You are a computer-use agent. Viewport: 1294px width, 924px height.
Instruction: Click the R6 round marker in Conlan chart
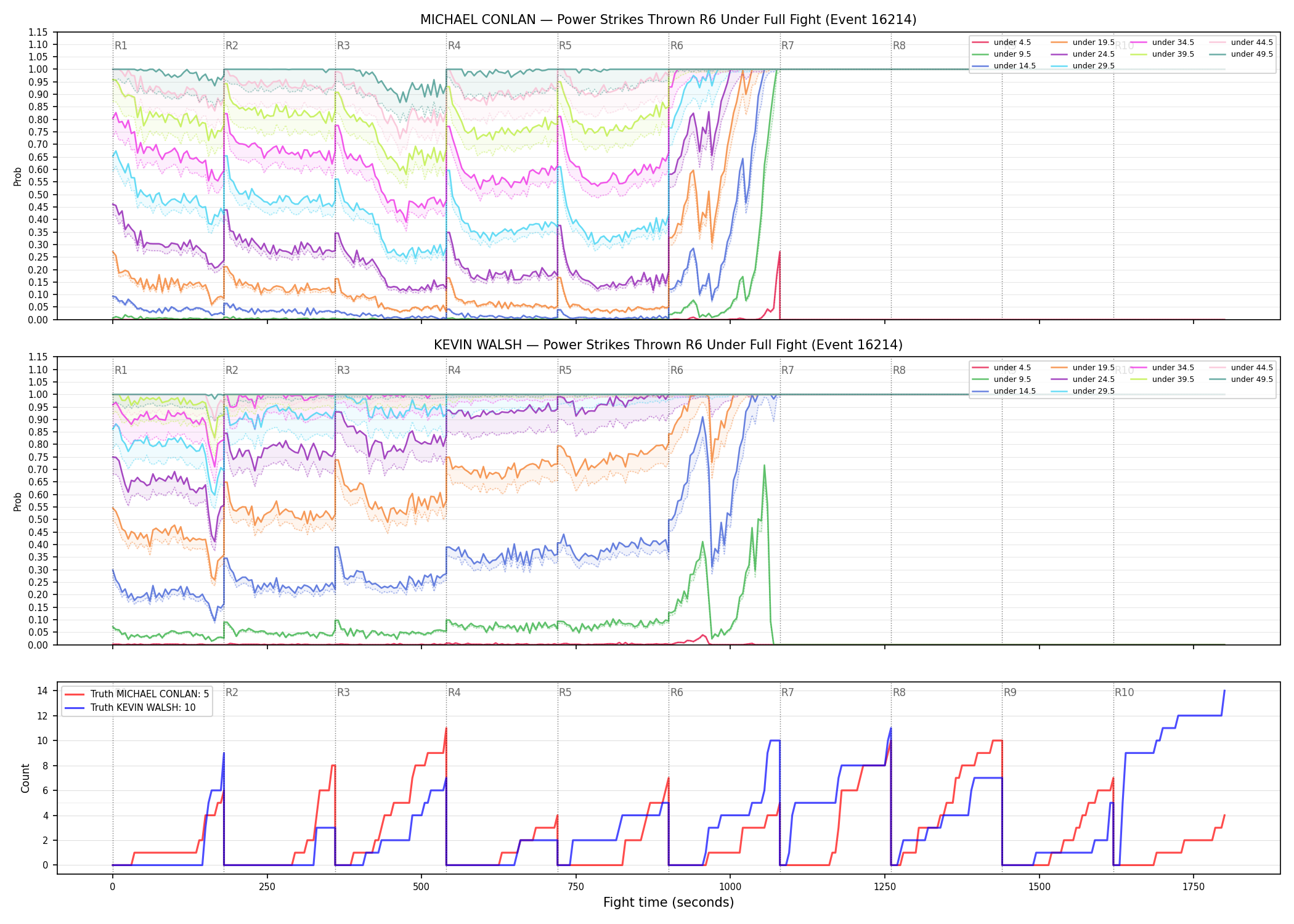click(677, 46)
